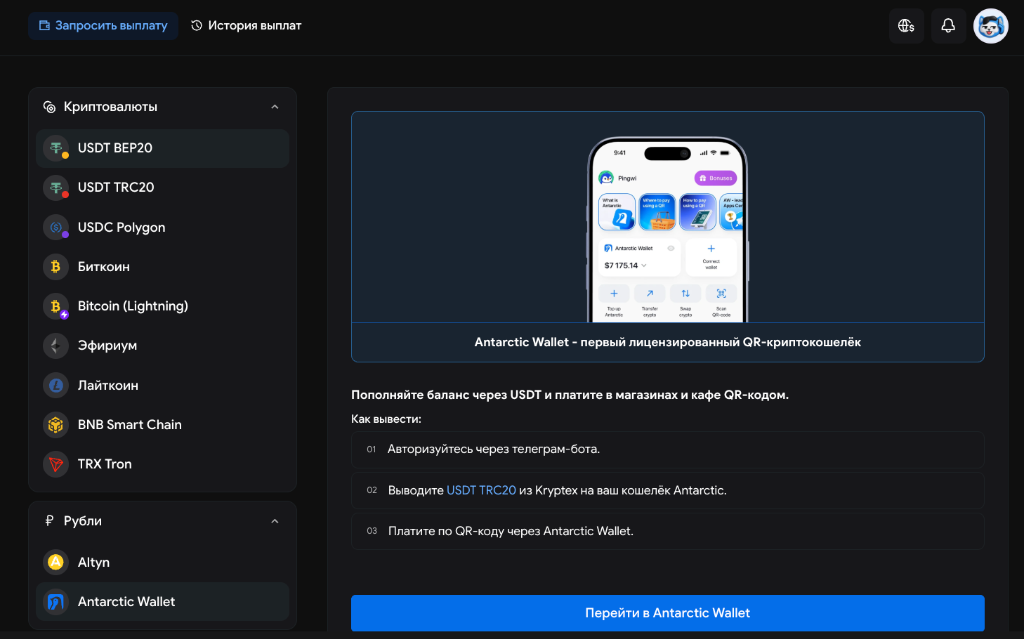Open the notifications bell
Image resolution: width=1024 pixels, height=639 pixels.
point(948,25)
